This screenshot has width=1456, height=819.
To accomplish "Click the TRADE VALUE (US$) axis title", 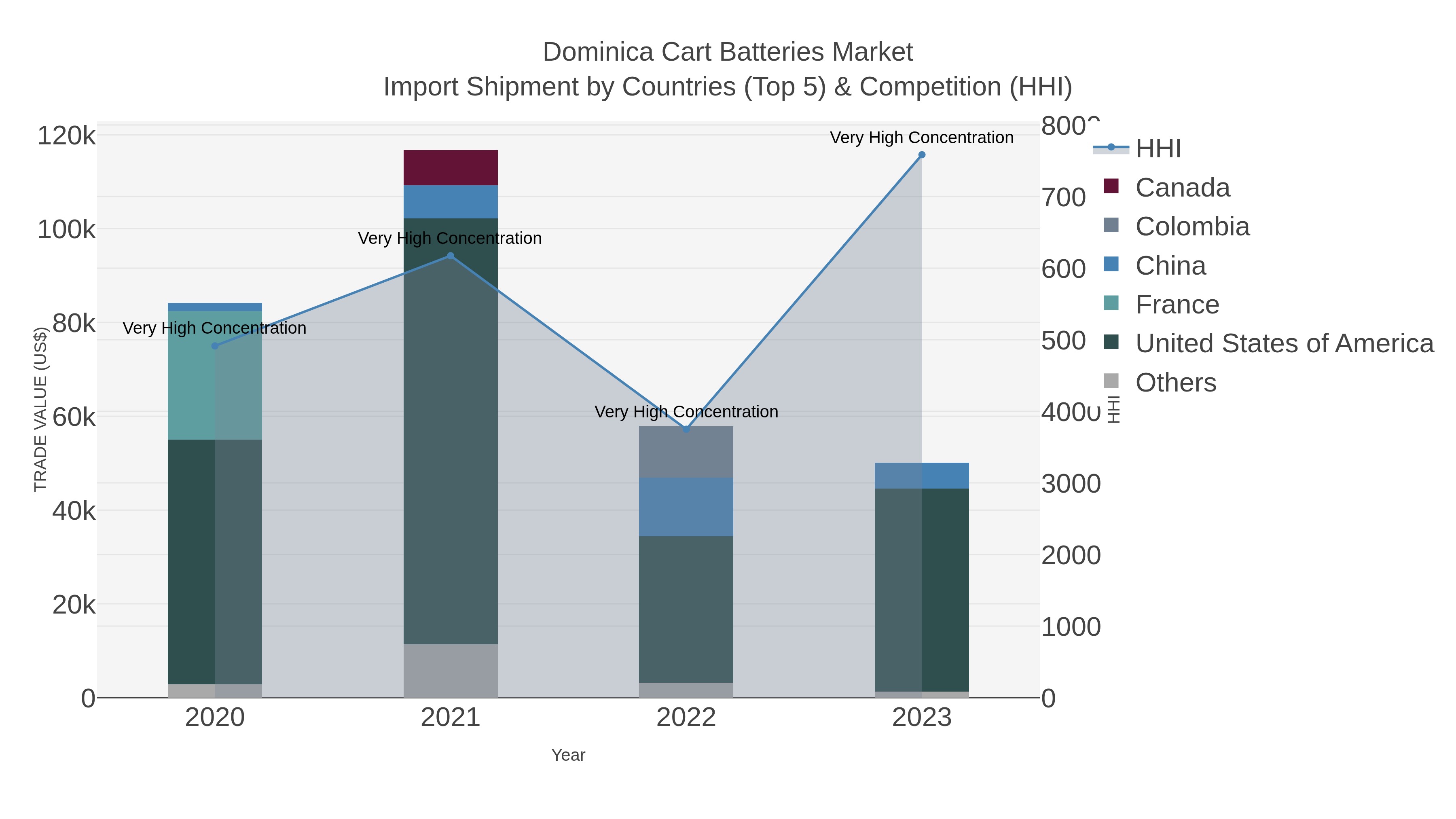I will [41, 410].
